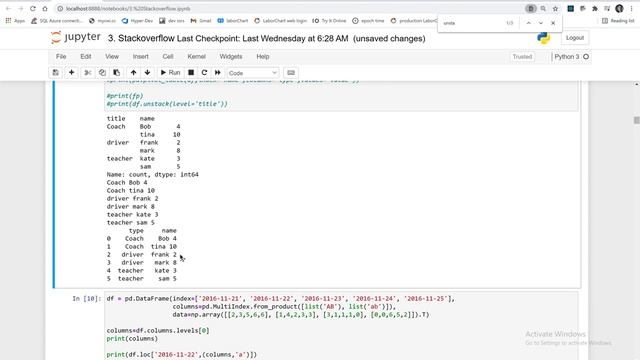Click the Jupyter logo
Image resolution: width=640 pixels, height=360 pixels.
click(76, 38)
